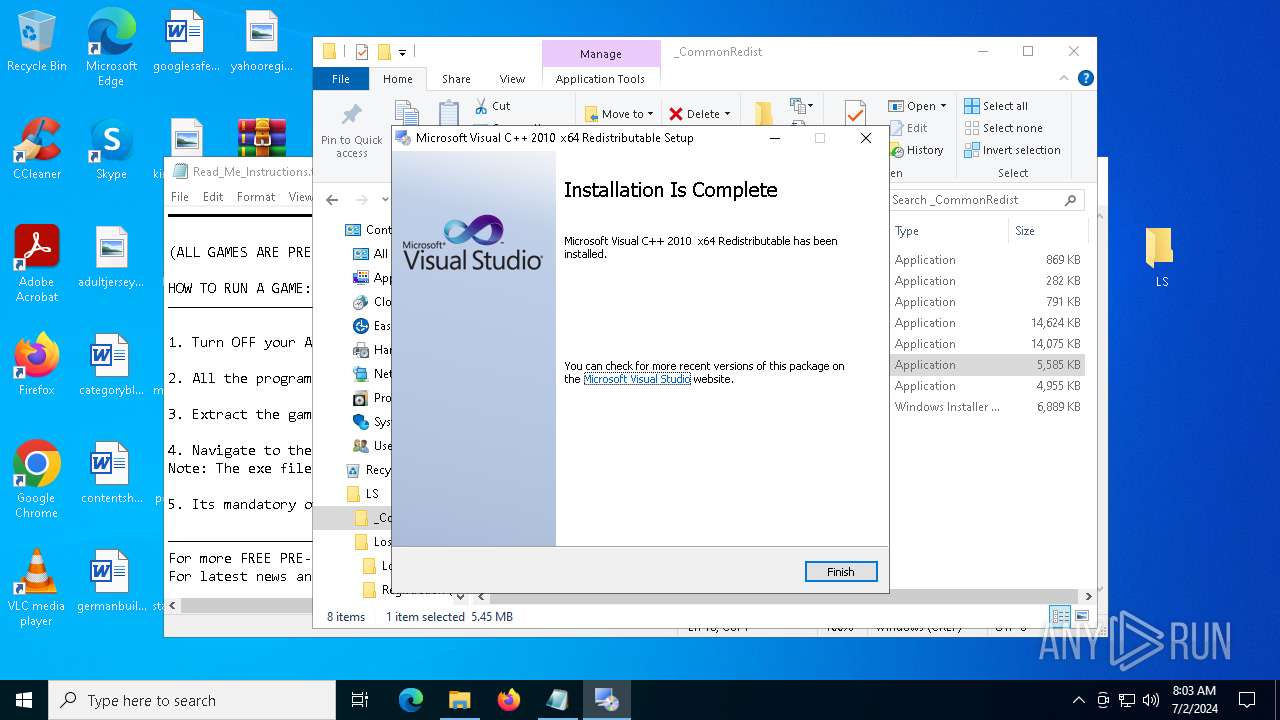1280x720 pixels.
Task: Click Select all in ribbon
Action: 996,106
